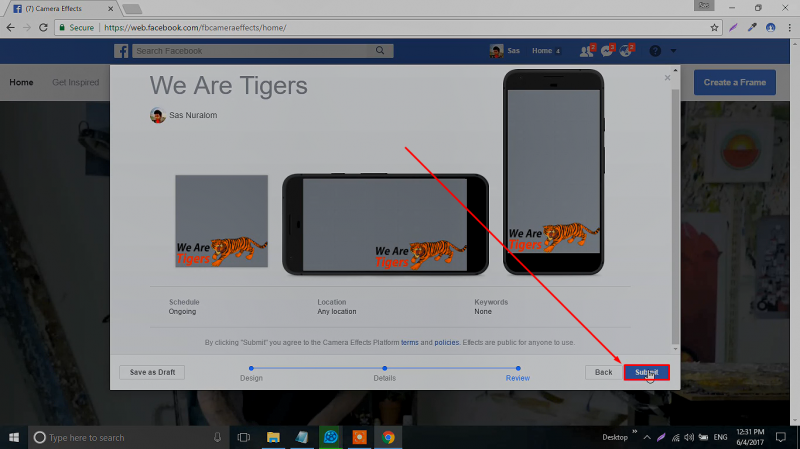Click the landscape phone preview
This screenshot has width=800, height=449.
(385, 224)
